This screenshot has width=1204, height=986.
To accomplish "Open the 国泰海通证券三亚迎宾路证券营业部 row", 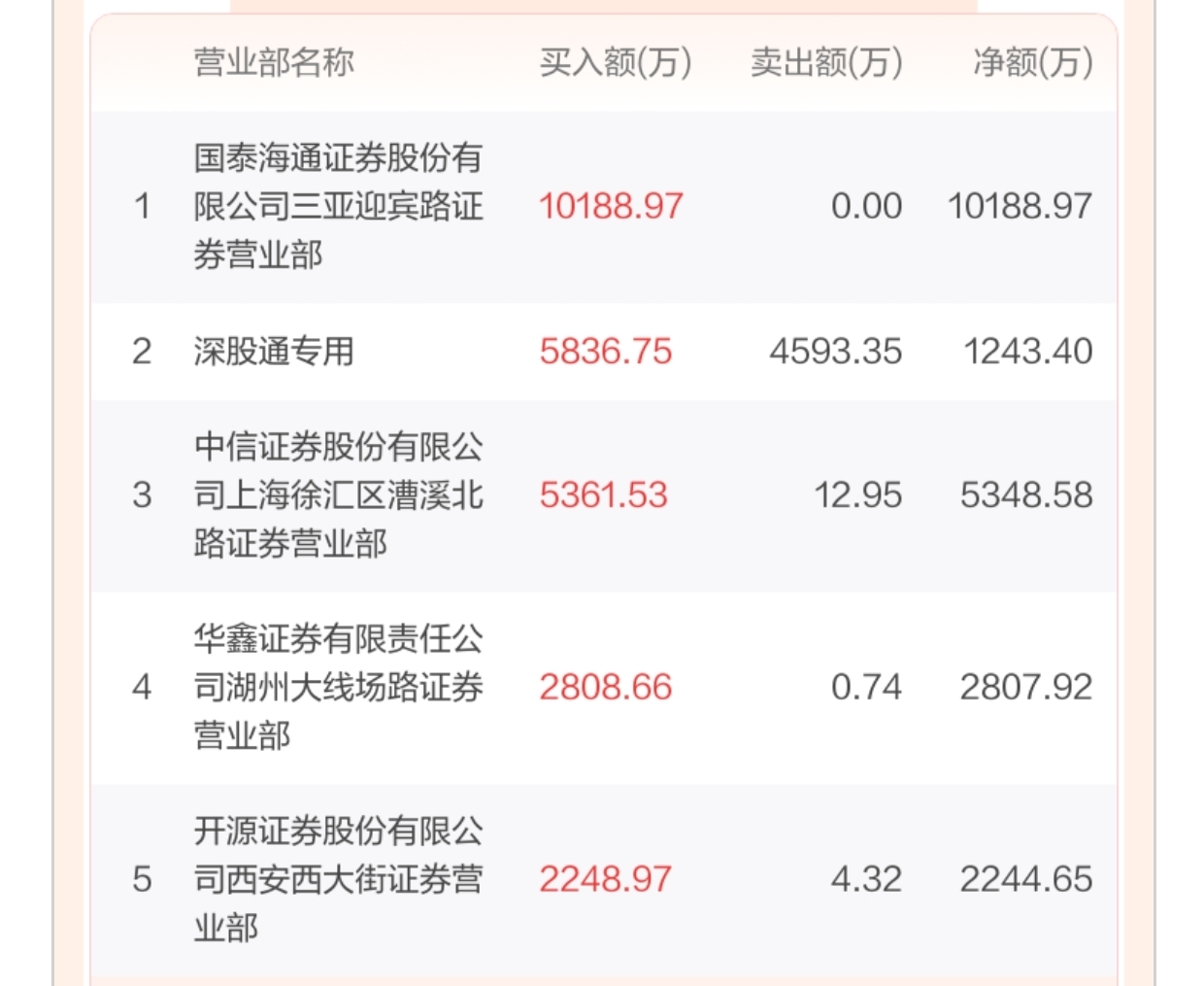I will [604, 206].
